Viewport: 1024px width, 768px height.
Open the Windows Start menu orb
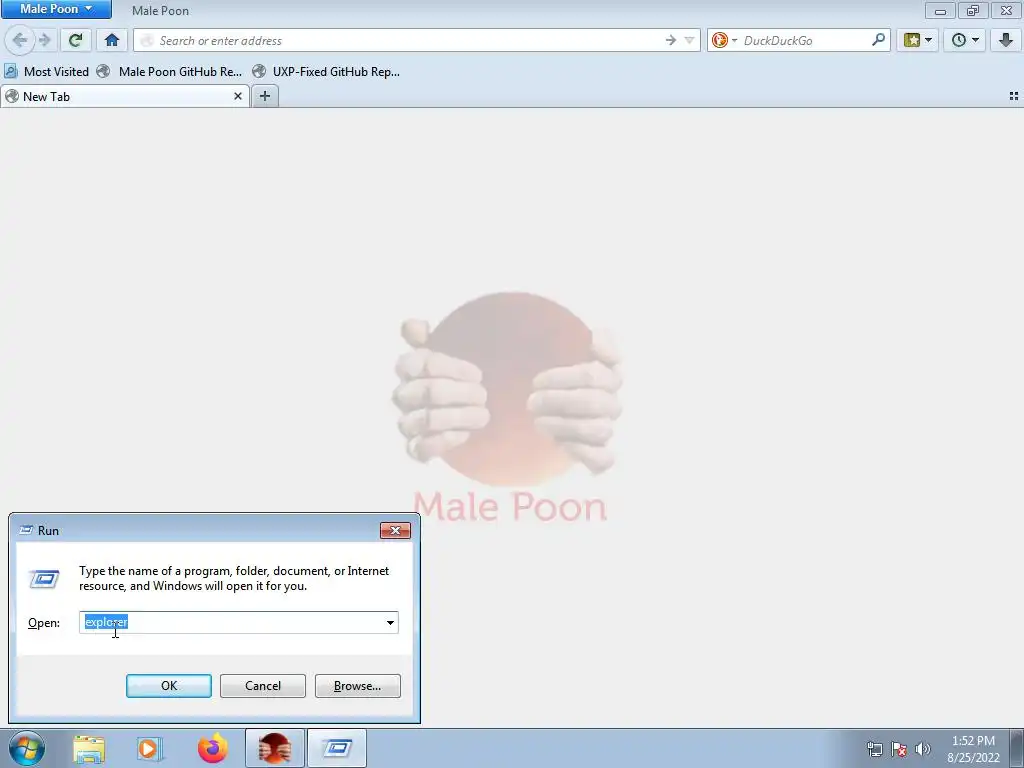[x=27, y=748]
